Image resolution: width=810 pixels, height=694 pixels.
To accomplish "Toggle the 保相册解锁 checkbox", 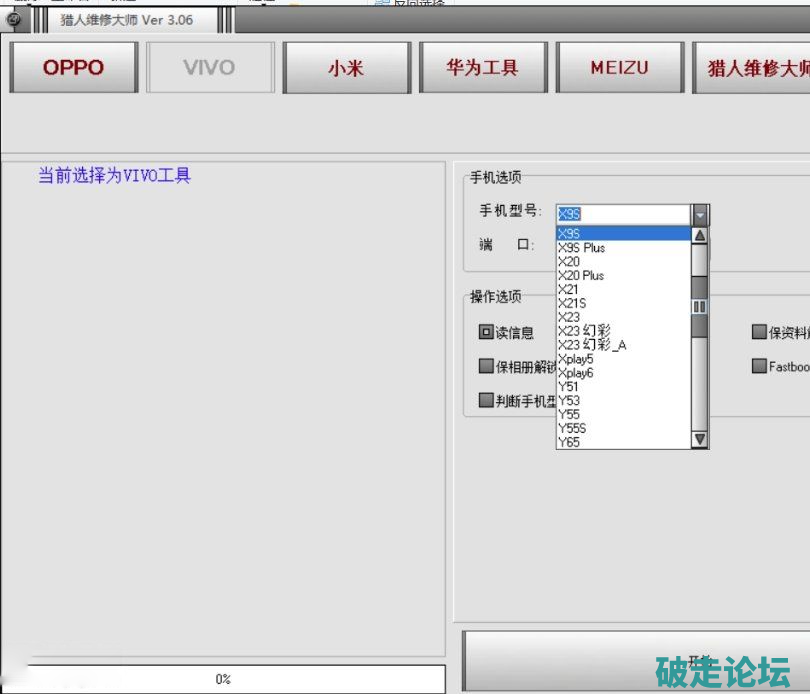I will point(486,366).
